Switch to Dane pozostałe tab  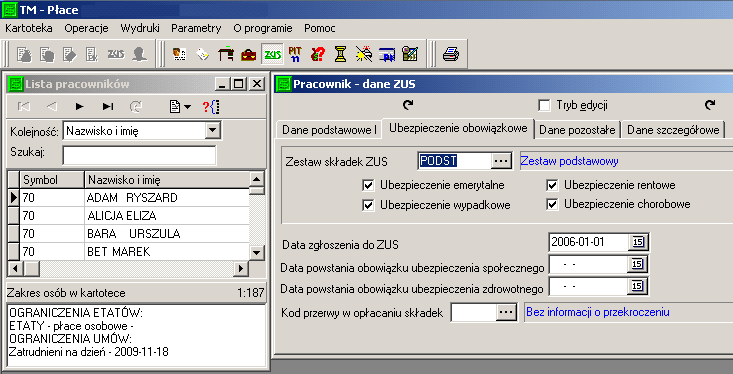tap(577, 130)
